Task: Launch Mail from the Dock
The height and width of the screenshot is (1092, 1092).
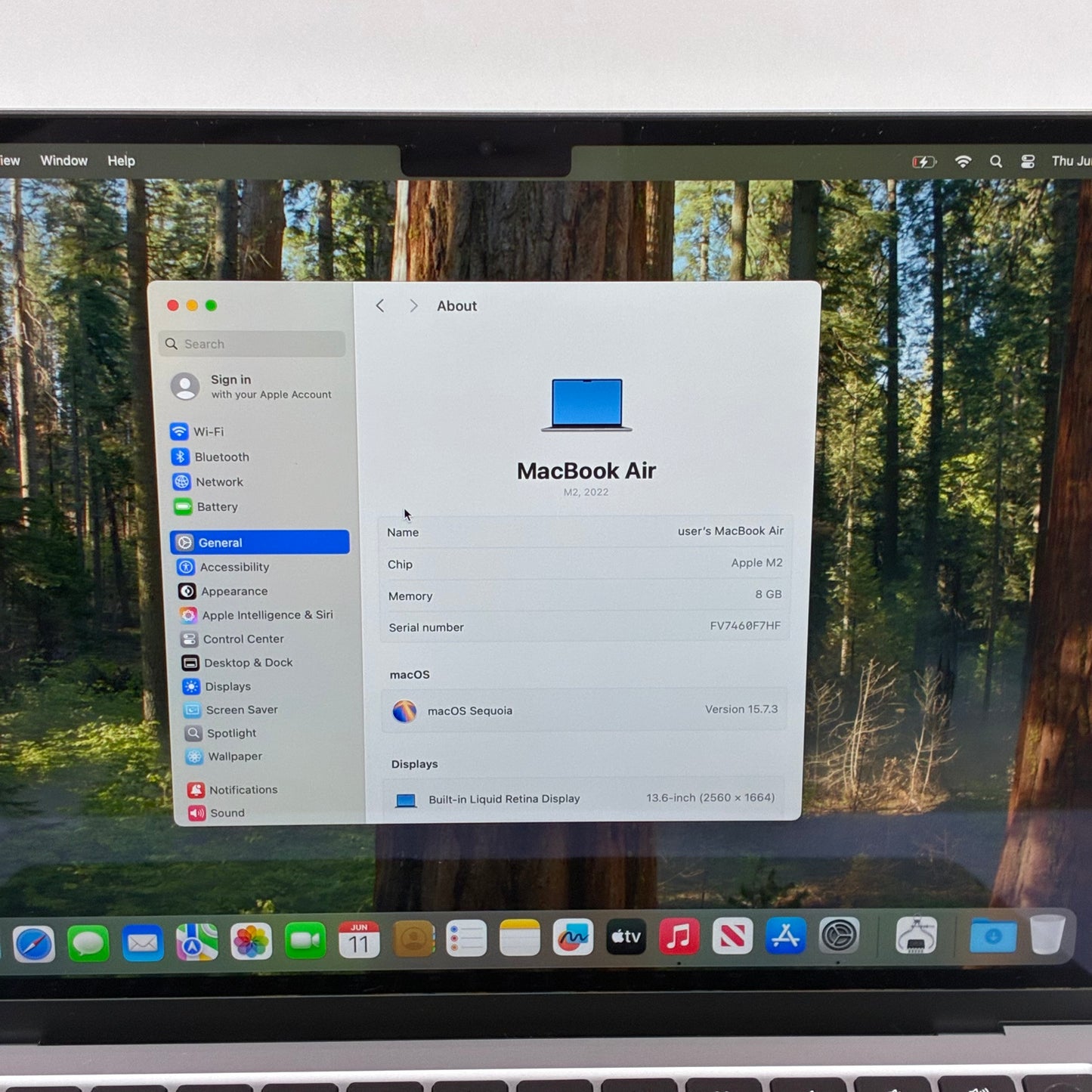Action: [143, 943]
